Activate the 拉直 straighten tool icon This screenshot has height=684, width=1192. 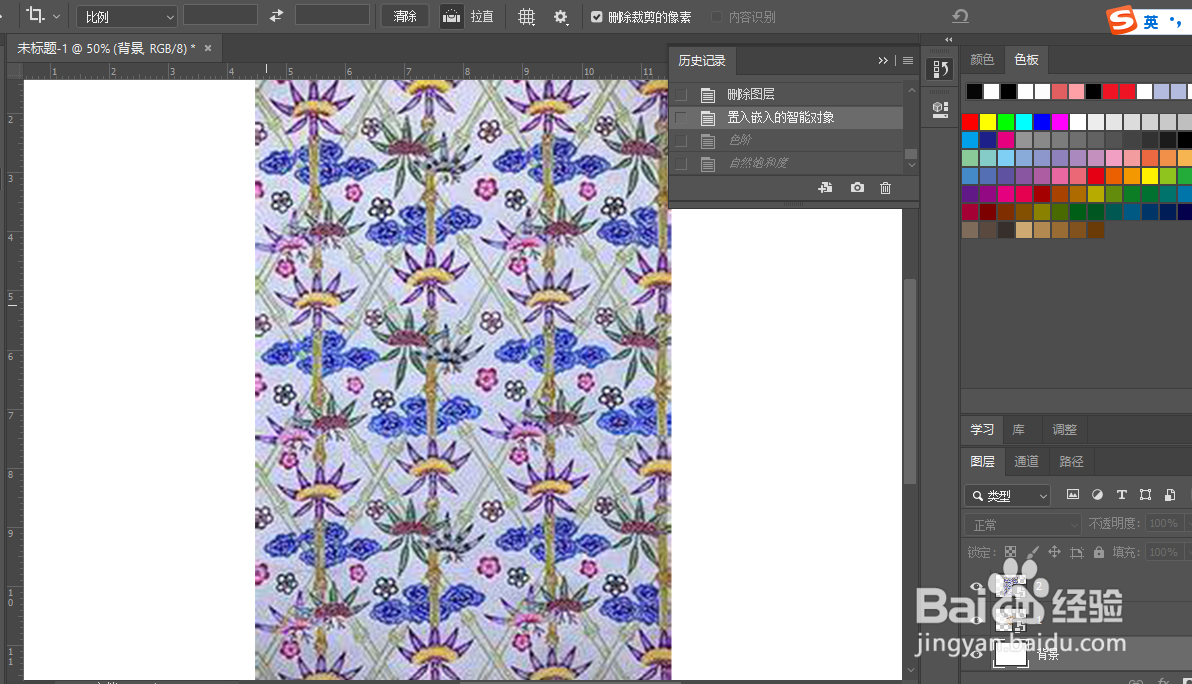point(452,16)
